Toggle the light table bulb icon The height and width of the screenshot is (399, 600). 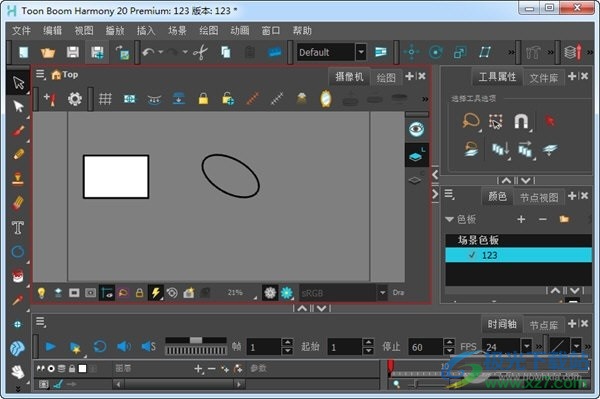coord(41,293)
